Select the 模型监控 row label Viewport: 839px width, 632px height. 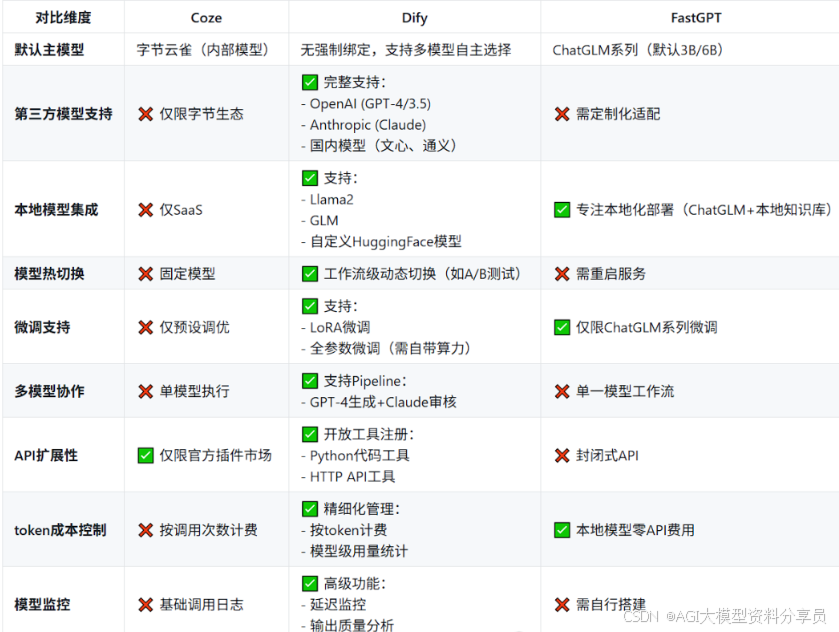(42, 605)
